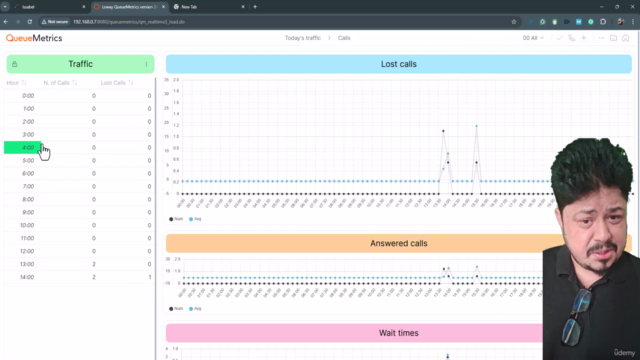The image size is (640, 360).
Task: Close the Loway QueueMetrics browser tab
Action: click(x=164, y=7)
